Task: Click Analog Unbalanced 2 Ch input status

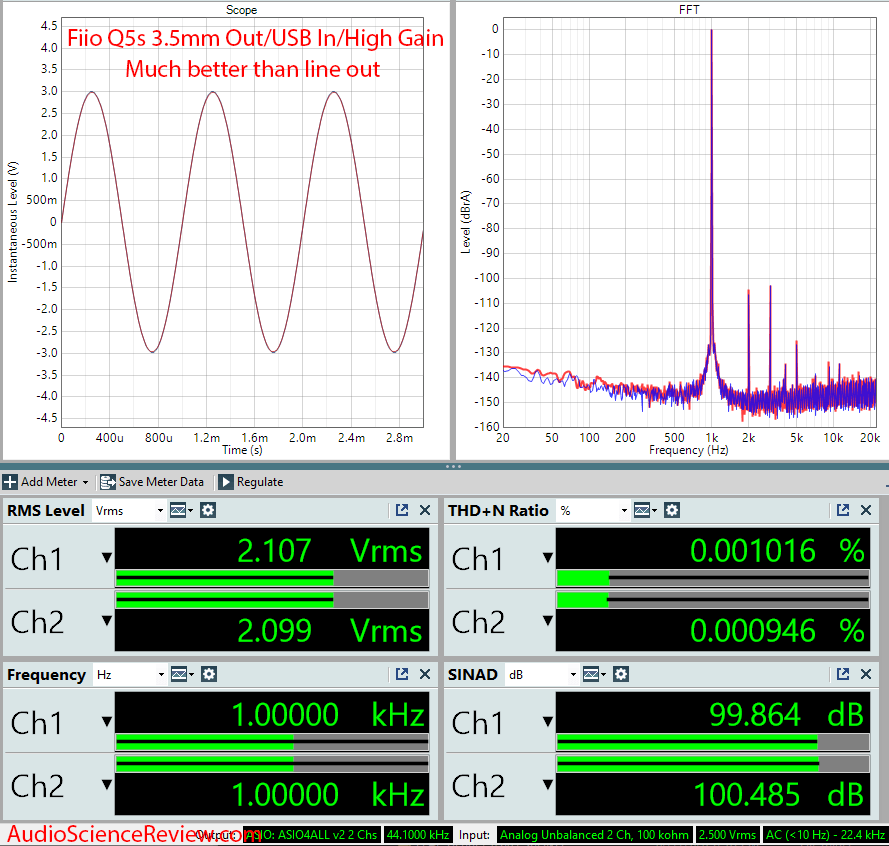Action: [594, 835]
